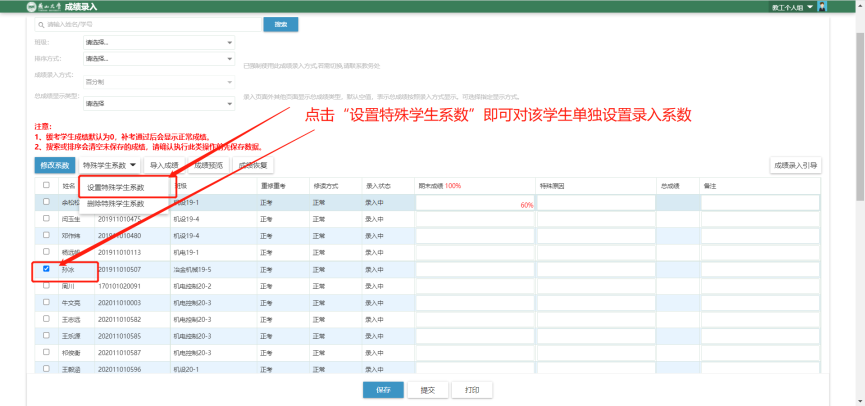Click the 导入成绩 button

[x=164, y=165]
